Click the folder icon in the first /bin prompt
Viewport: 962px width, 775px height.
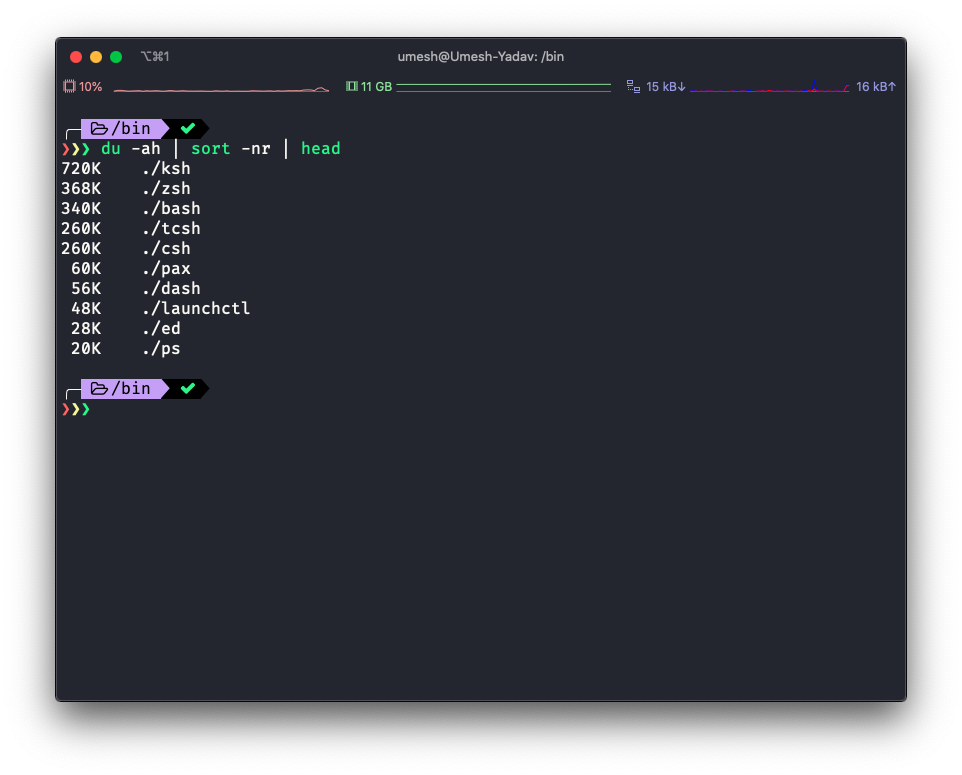99,128
